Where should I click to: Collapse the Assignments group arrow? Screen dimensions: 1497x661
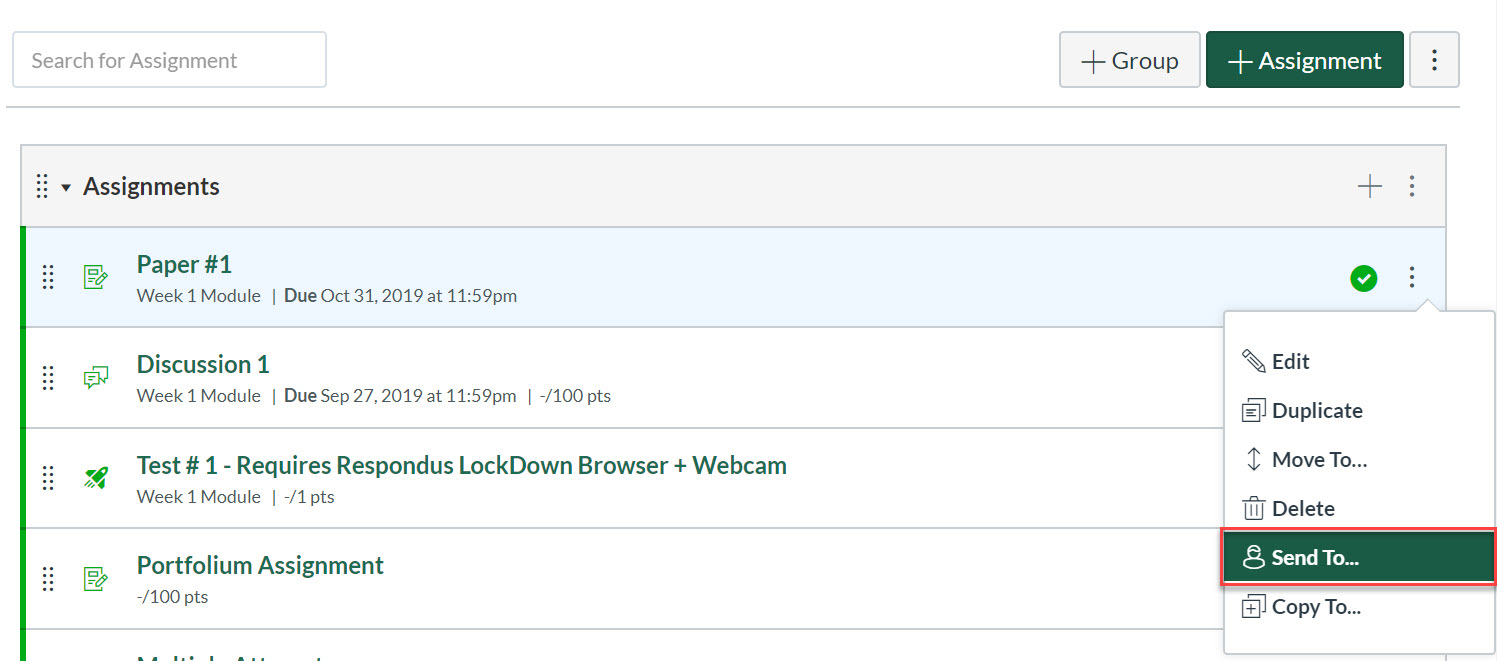click(66, 187)
